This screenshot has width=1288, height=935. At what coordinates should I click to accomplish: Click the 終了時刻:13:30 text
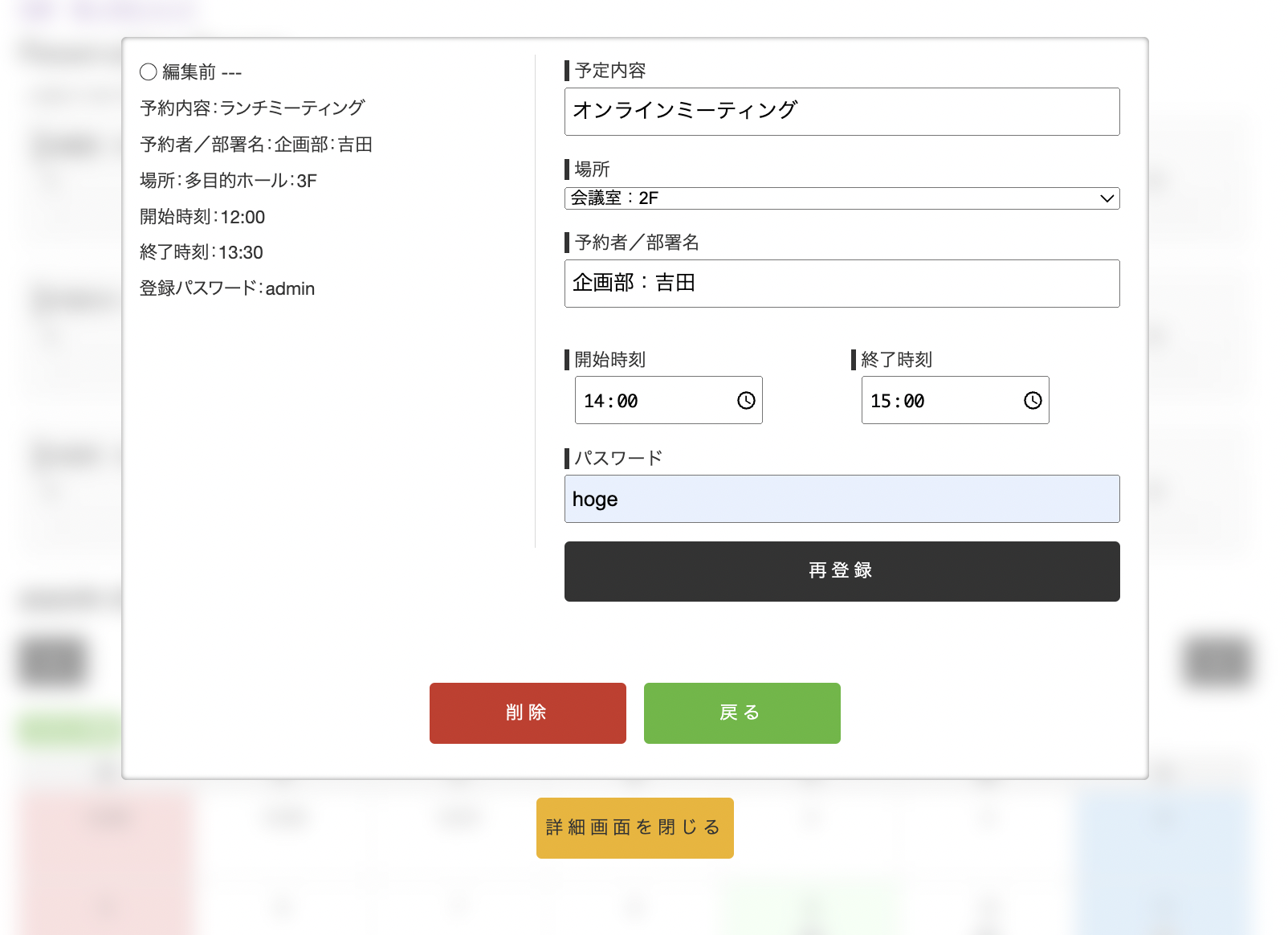[202, 252]
